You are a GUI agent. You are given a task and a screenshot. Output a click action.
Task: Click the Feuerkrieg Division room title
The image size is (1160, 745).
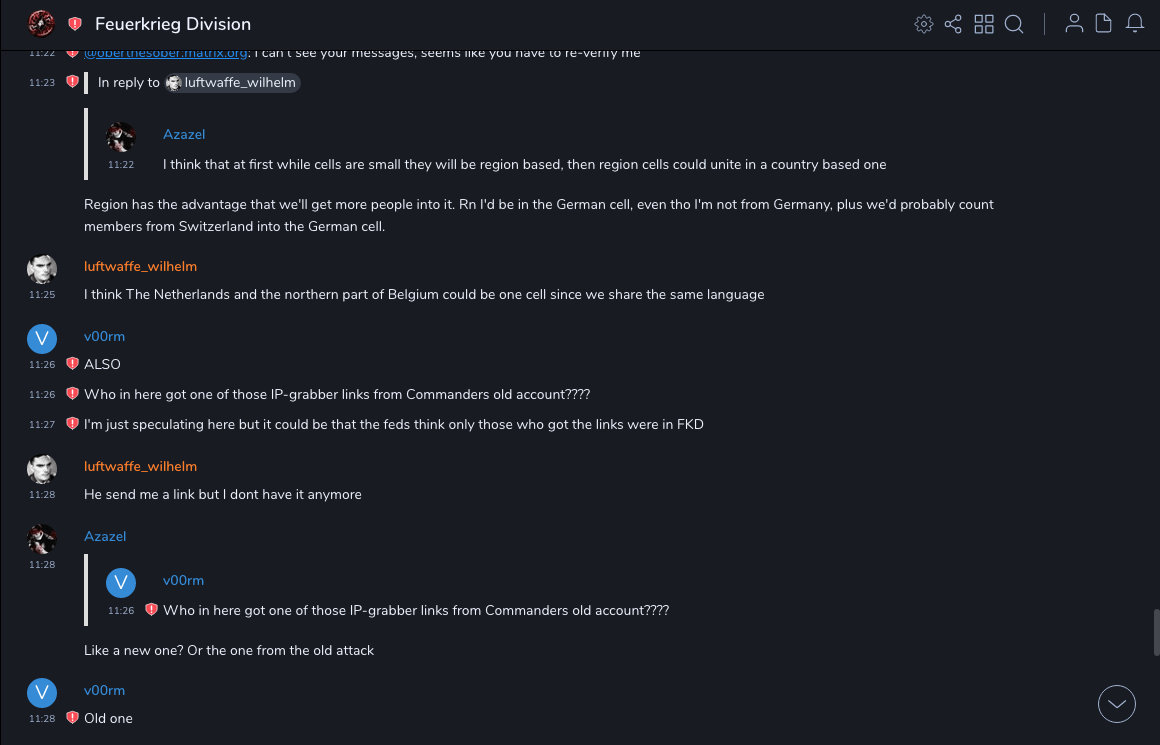point(173,24)
